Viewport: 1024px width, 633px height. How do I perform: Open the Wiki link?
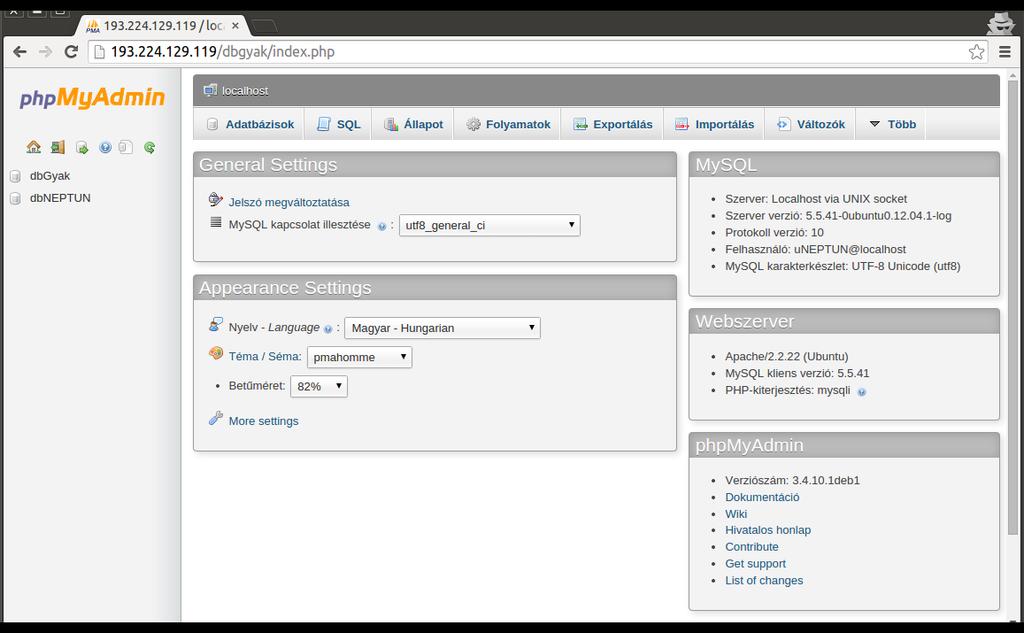pos(736,514)
